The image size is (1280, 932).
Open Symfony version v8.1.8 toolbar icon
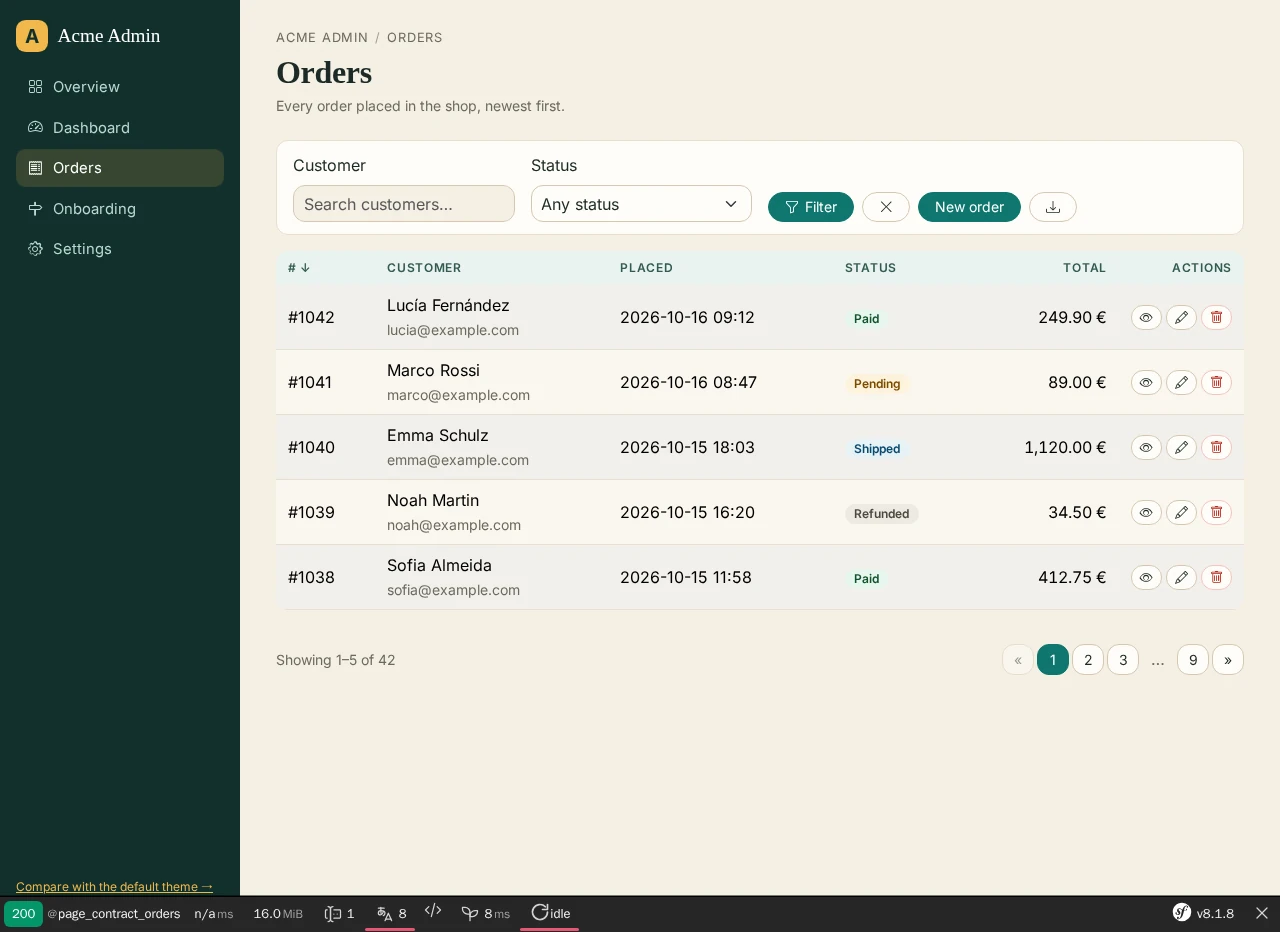point(1203,913)
